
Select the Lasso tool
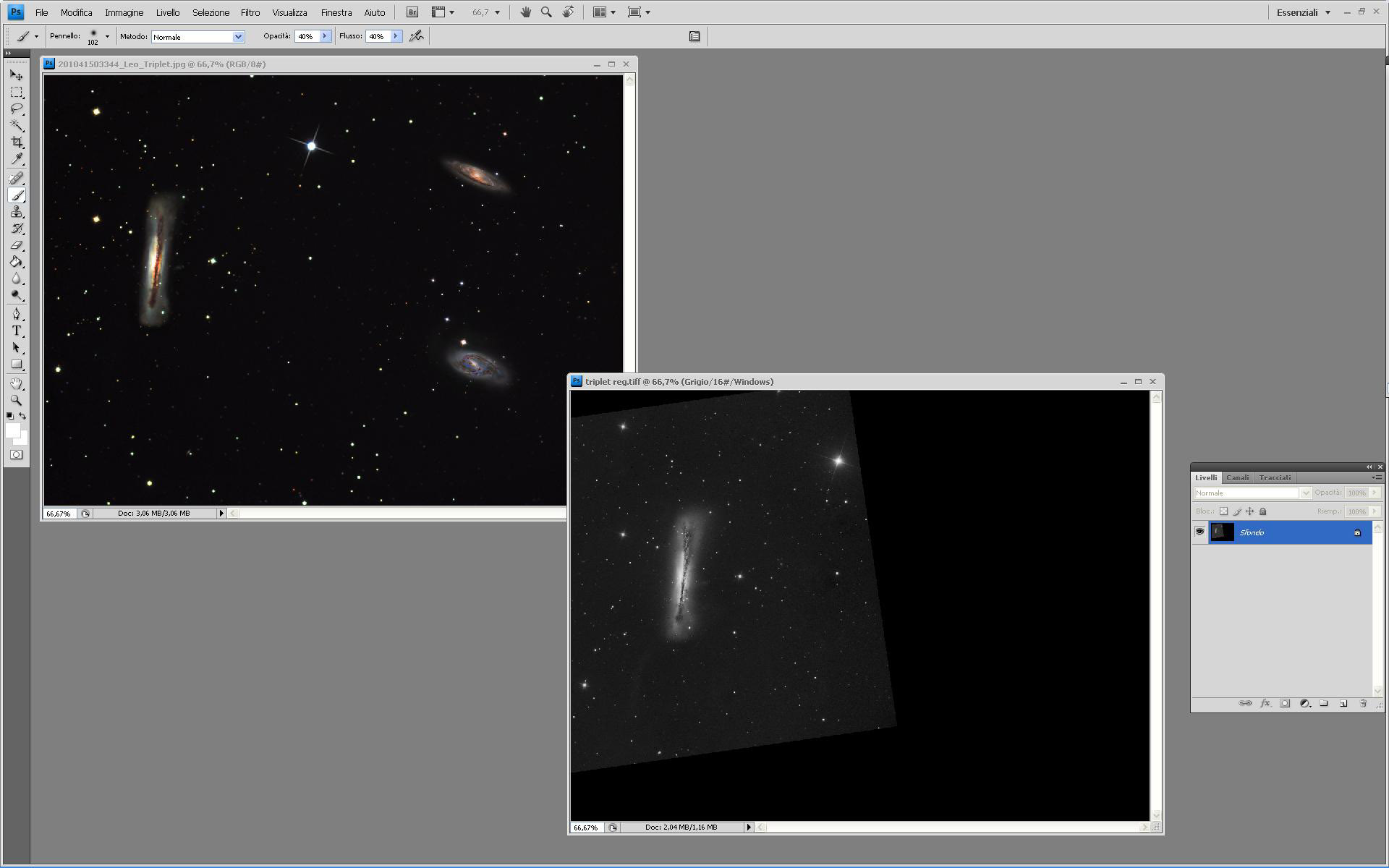click(x=16, y=109)
